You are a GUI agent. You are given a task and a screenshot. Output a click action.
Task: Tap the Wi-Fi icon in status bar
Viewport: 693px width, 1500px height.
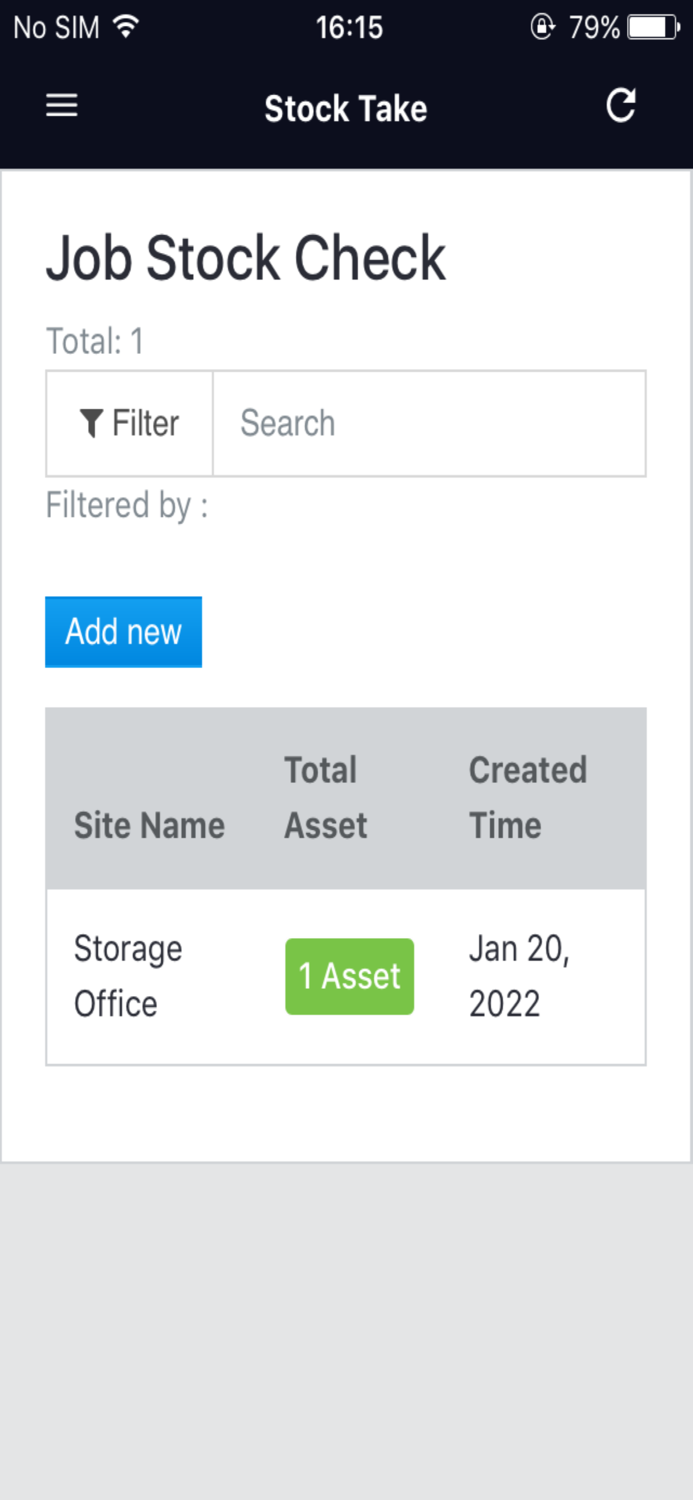(x=124, y=26)
